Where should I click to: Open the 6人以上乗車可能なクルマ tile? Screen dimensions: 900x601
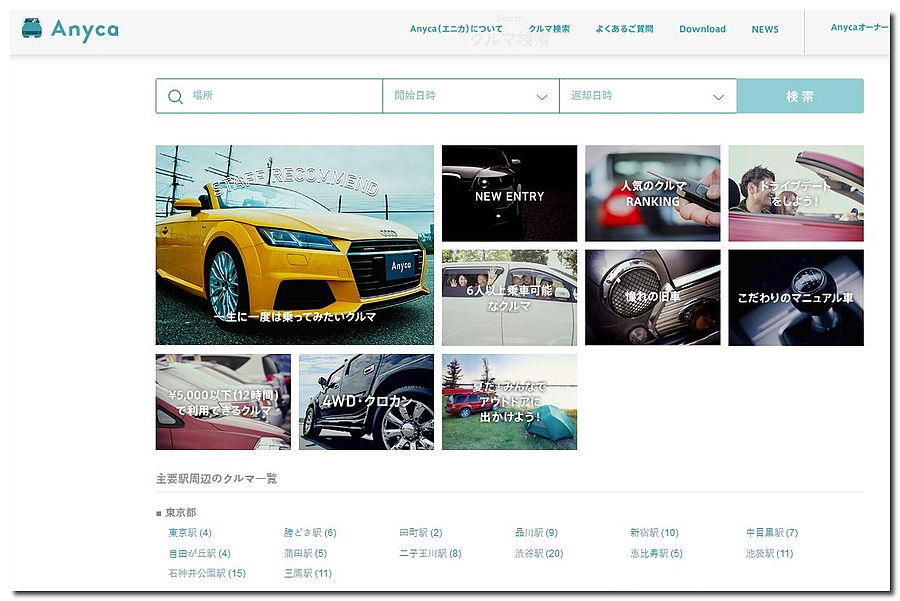509,297
